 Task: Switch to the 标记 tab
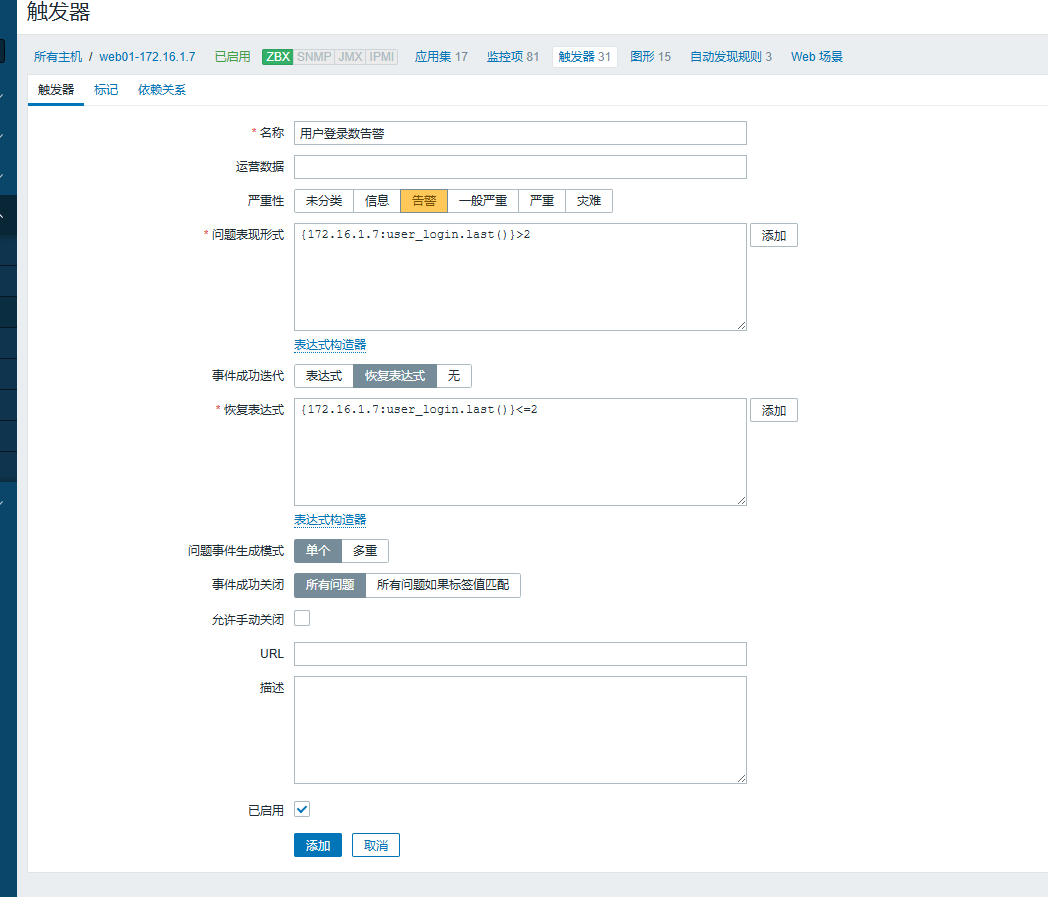coord(106,90)
